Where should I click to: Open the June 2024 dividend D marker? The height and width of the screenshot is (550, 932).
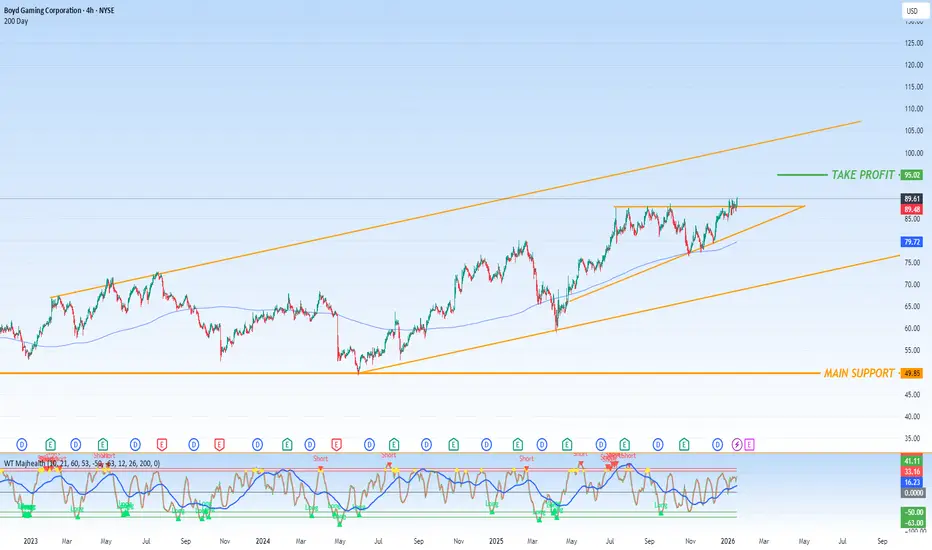(370, 444)
